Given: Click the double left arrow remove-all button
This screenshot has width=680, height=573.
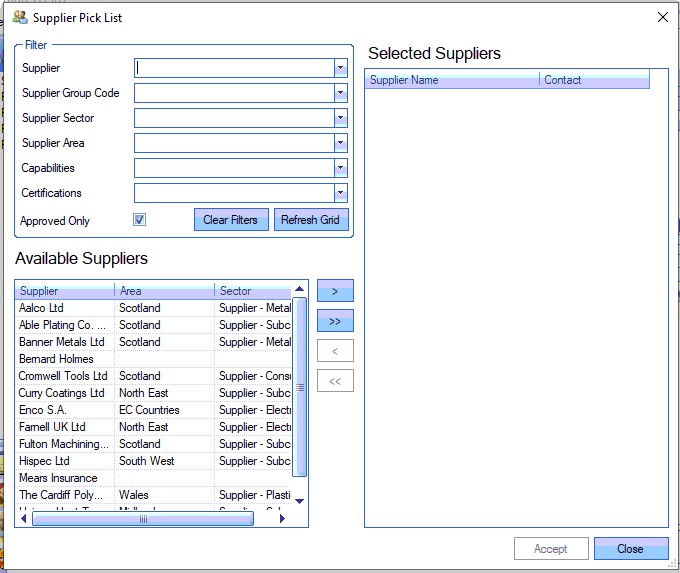Looking at the screenshot, I should pyautogui.click(x=335, y=381).
